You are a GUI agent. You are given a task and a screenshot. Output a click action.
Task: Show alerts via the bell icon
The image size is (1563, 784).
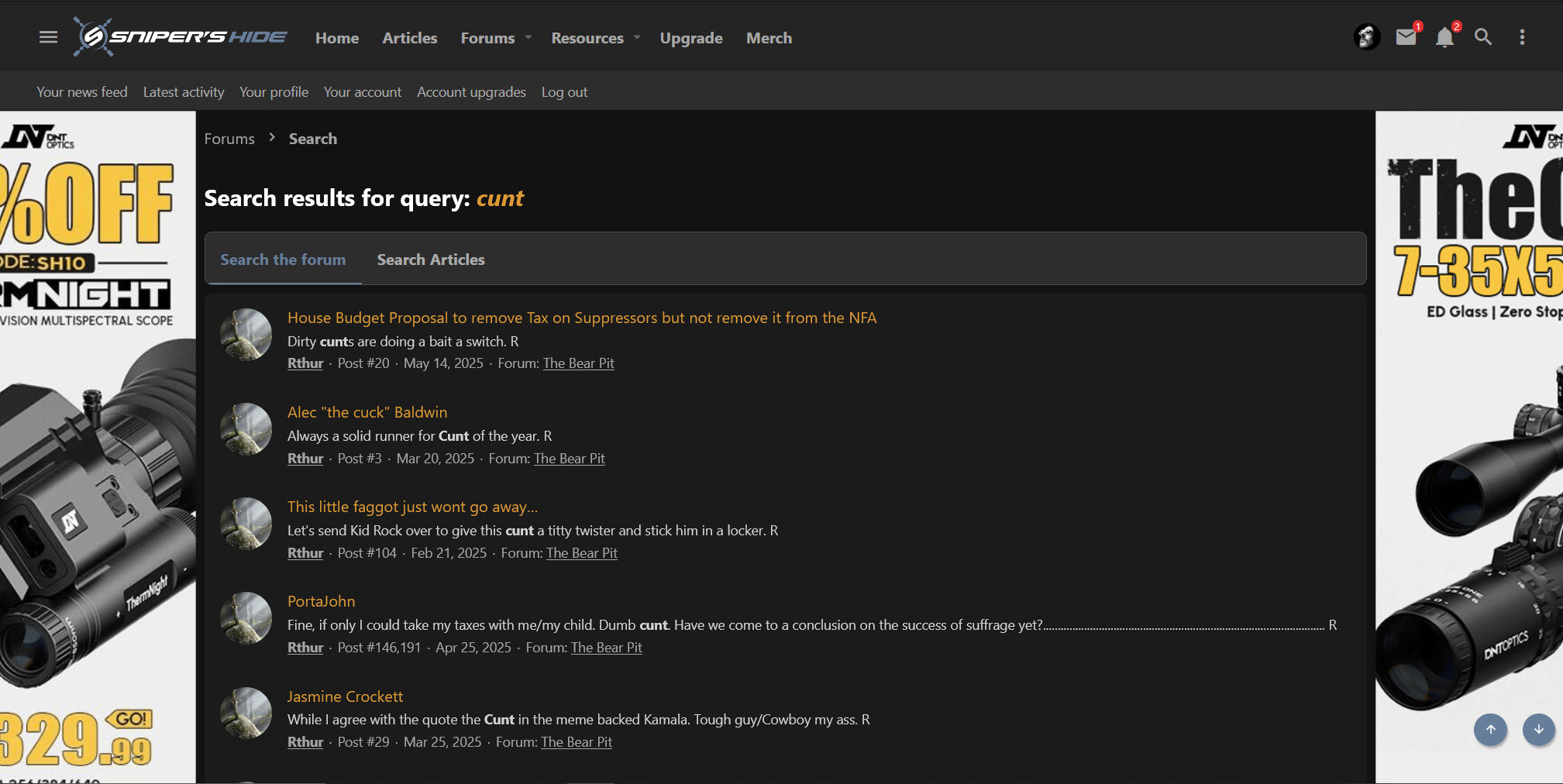coord(1444,37)
